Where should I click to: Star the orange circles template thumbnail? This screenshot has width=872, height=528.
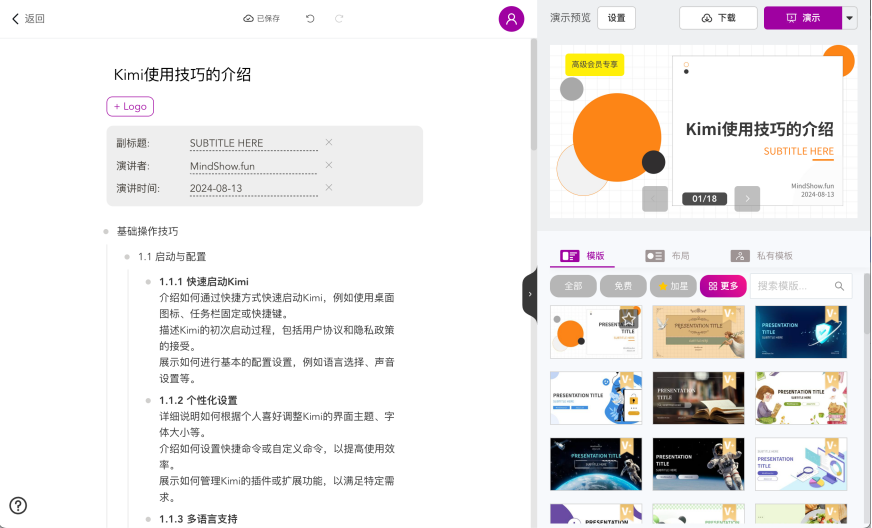click(x=628, y=319)
